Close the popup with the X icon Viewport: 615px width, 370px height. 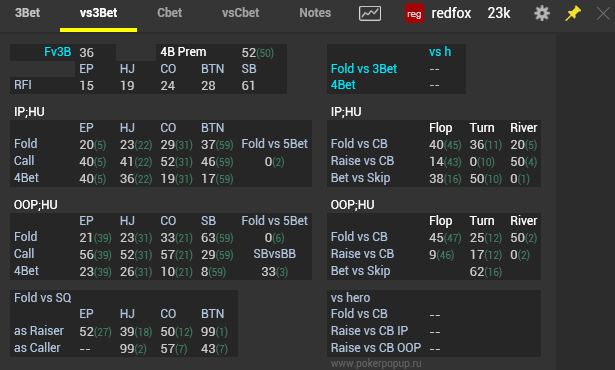pyautogui.click(x=603, y=14)
